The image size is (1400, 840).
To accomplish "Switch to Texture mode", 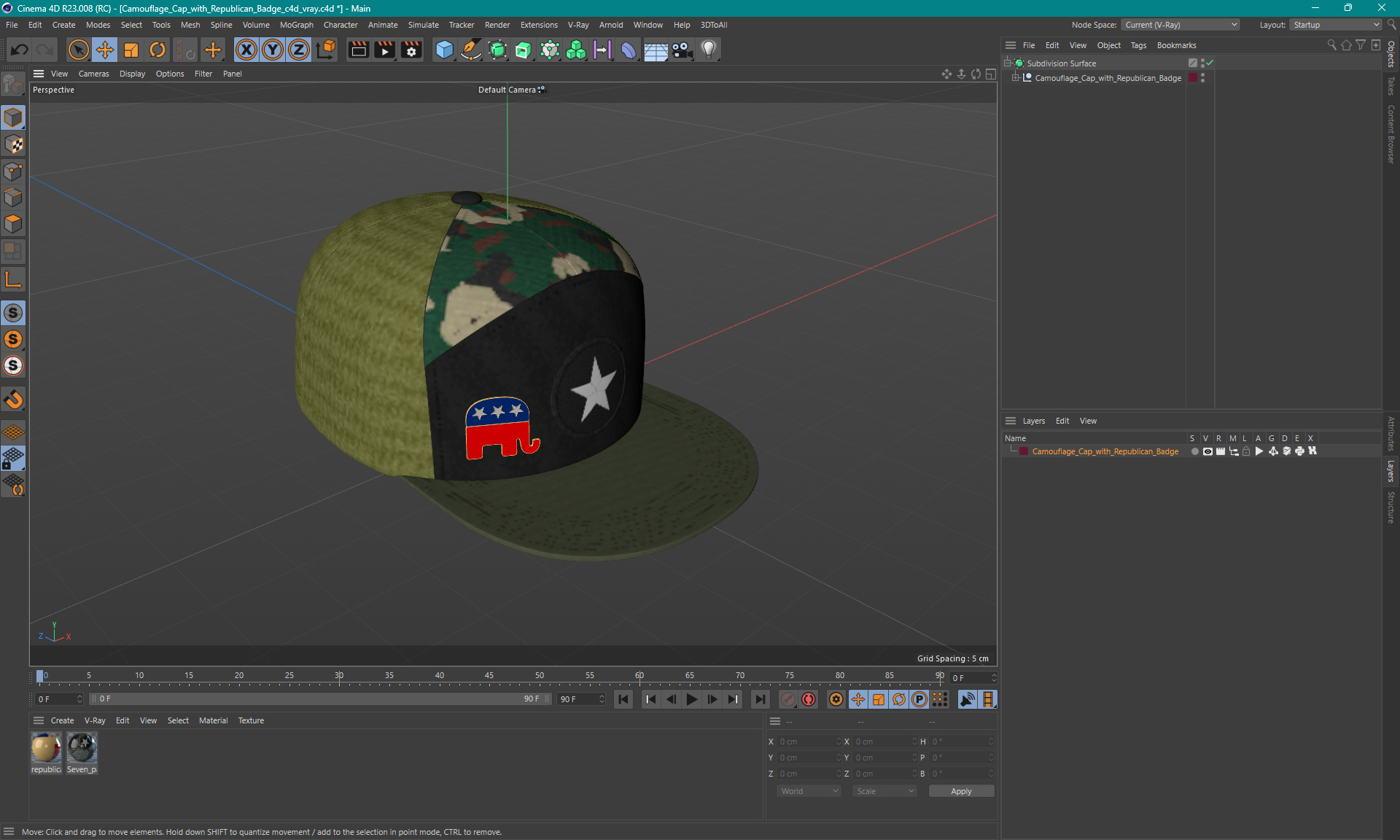I will (13, 144).
